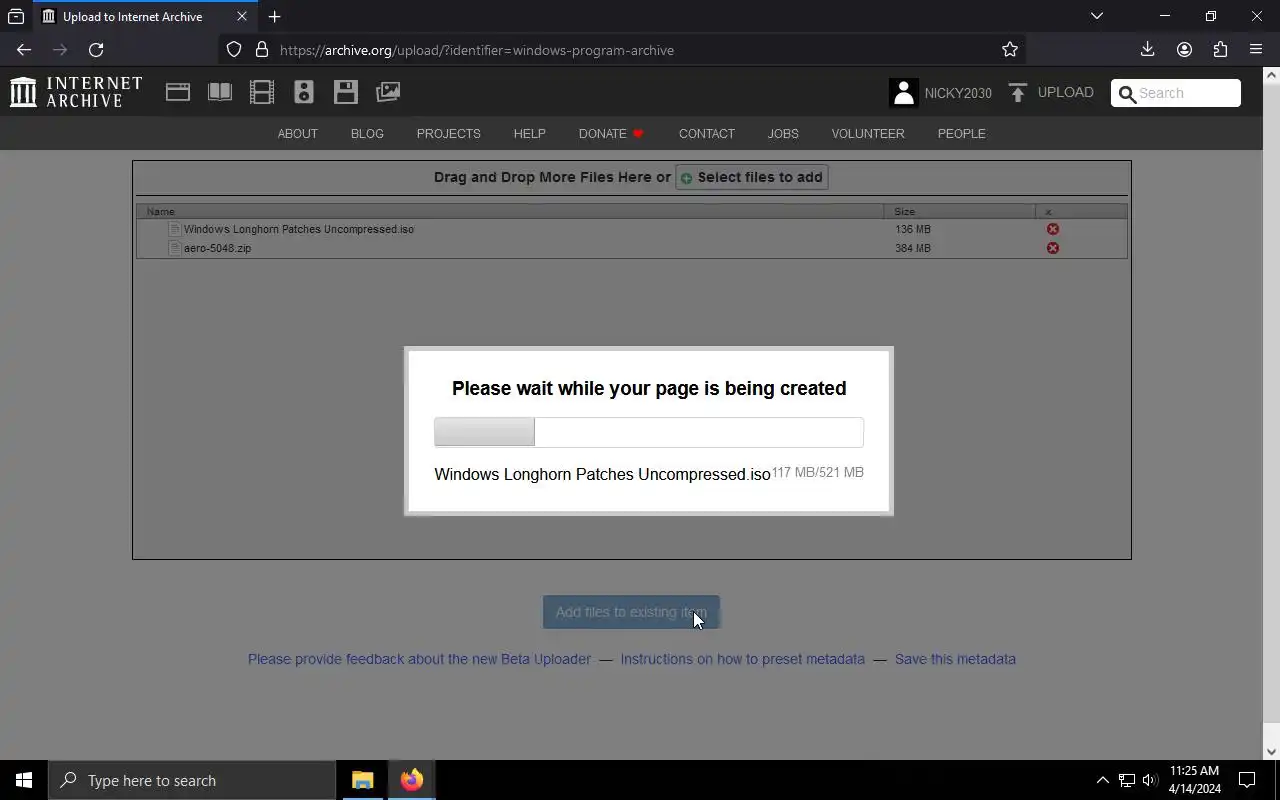The width and height of the screenshot is (1280, 800).
Task: Click the Firefox taskbar icon
Action: point(412,780)
